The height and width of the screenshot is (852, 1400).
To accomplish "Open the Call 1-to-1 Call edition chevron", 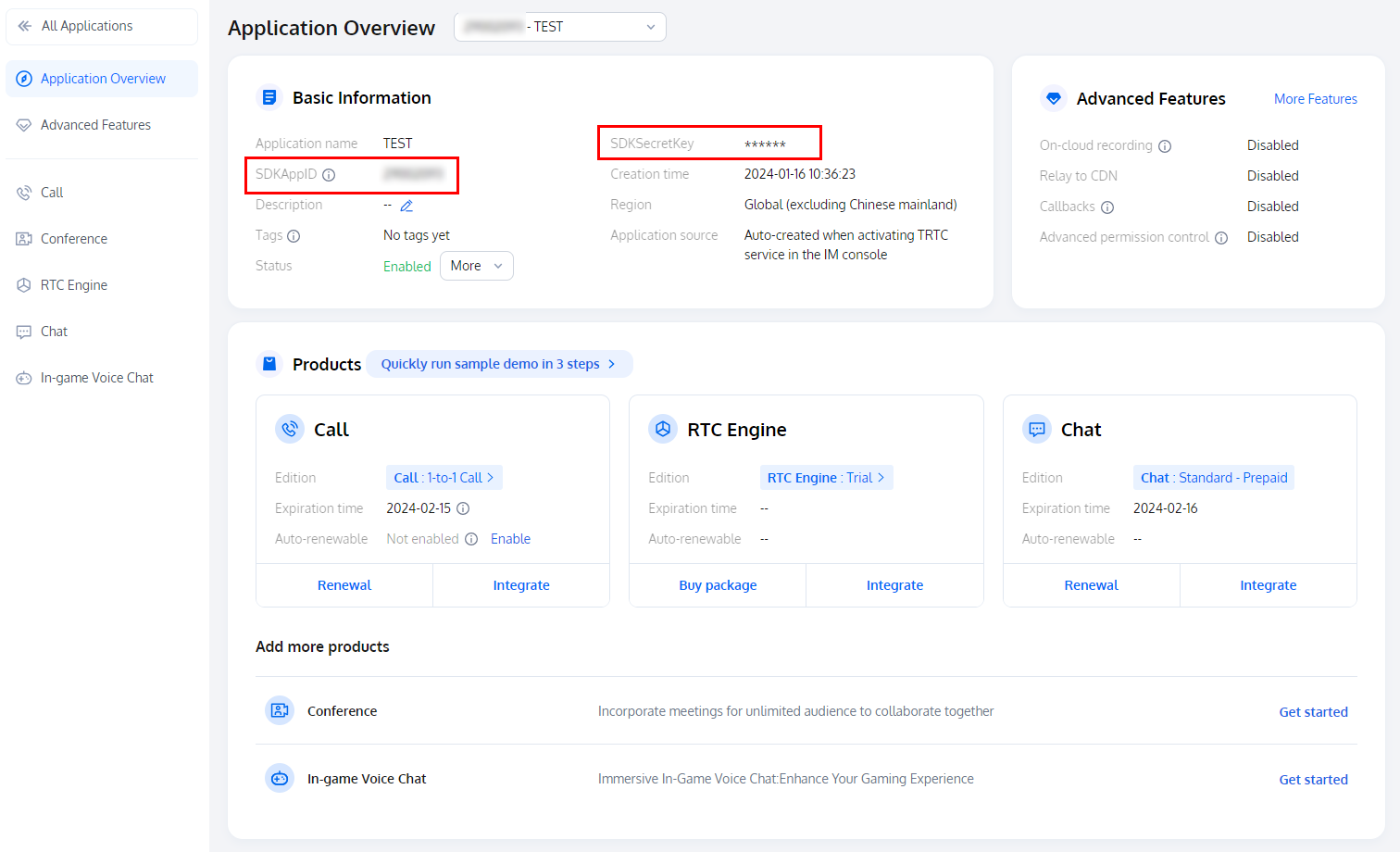I will (x=490, y=478).
